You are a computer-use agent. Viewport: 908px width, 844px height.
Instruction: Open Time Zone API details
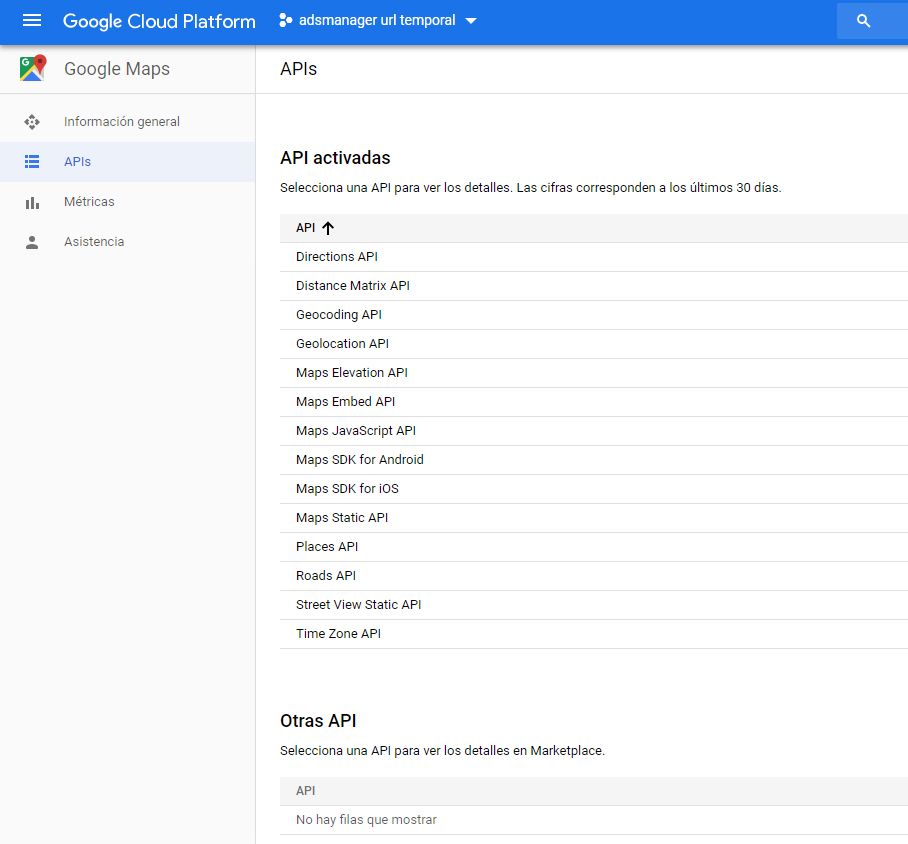tap(338, 633)
